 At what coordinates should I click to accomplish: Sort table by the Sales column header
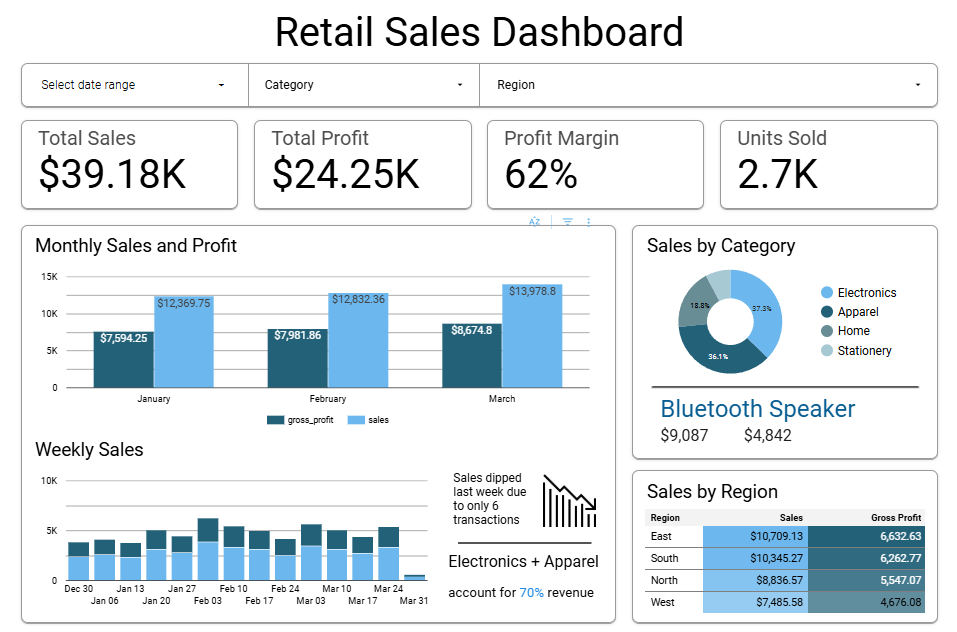tap(790, 517)
